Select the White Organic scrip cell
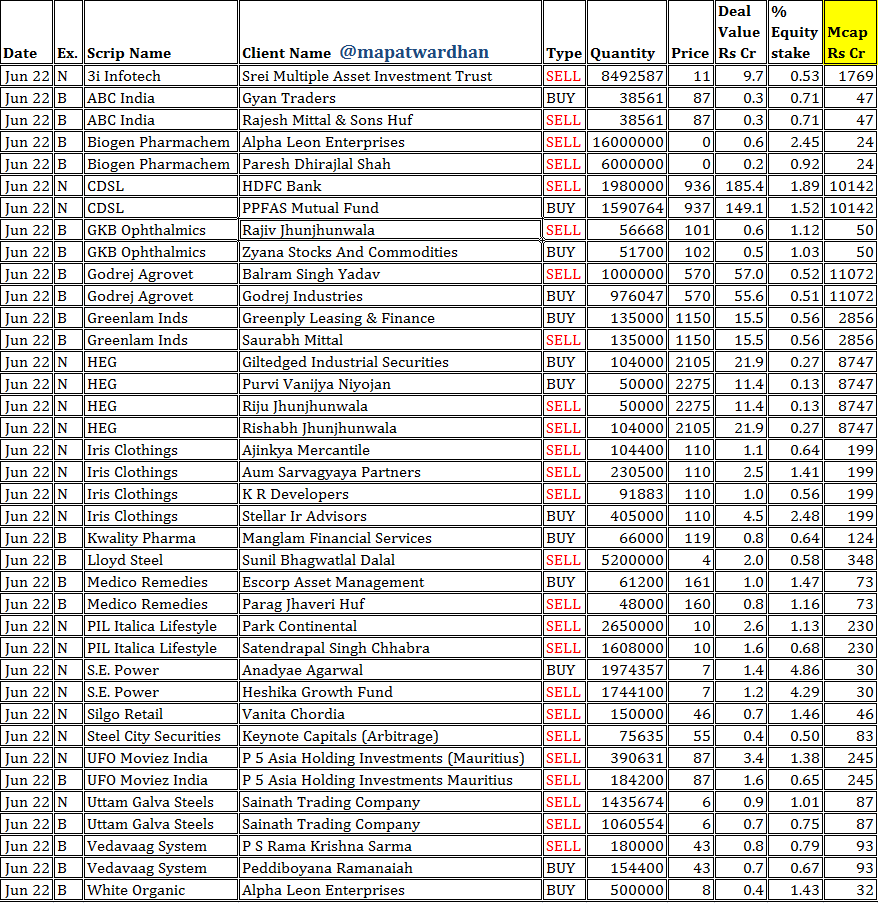The height and width of the screenshot is (903, 878). coord(161,890)
